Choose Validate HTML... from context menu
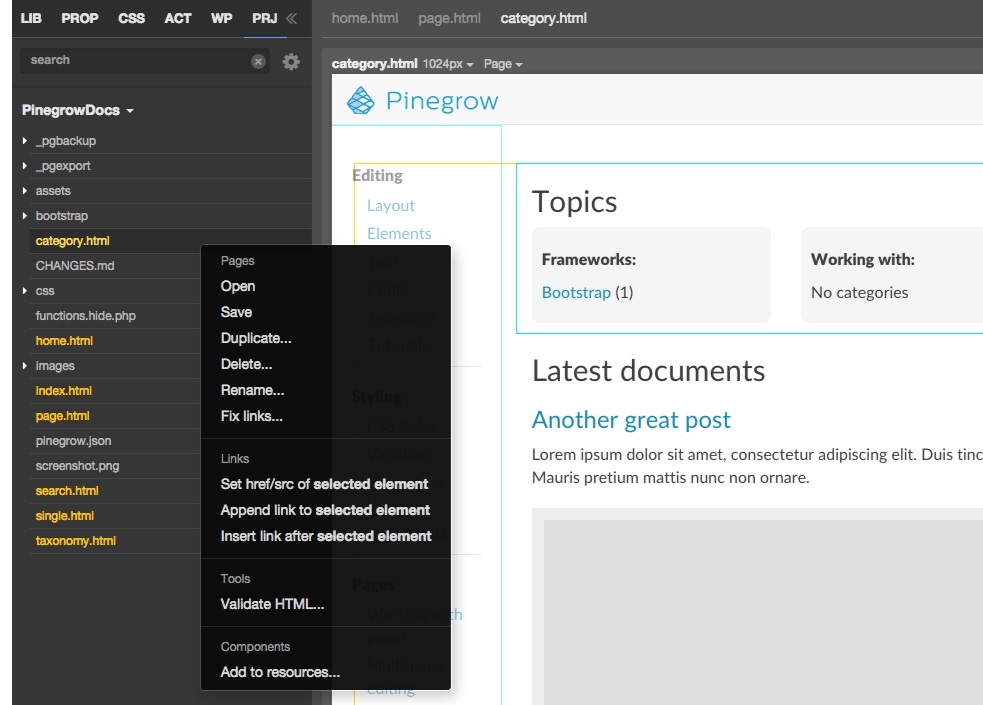The image size is (983, 705). tap(272, 604)
